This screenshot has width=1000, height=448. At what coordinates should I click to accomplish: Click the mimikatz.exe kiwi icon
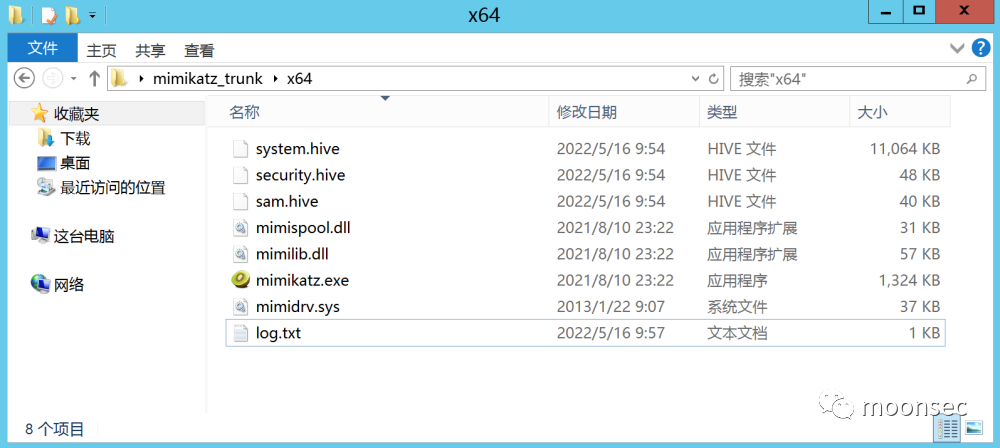(240, 280)
